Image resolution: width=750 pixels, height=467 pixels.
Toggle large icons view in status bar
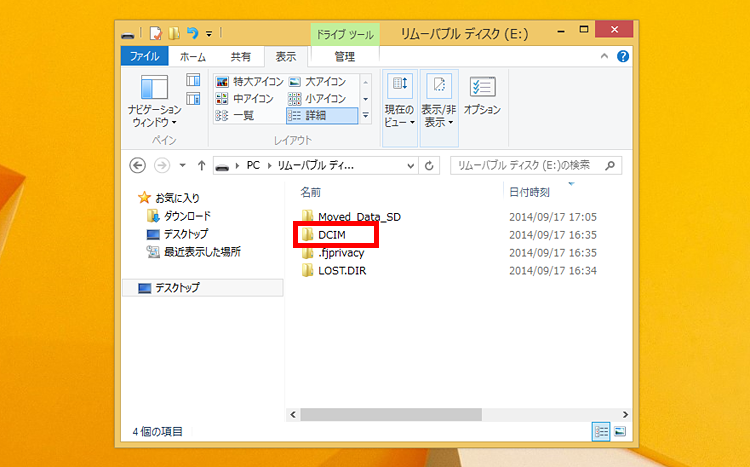(x=619, y=431)
